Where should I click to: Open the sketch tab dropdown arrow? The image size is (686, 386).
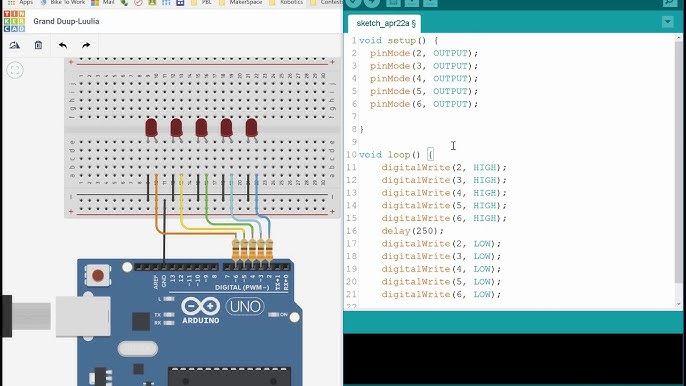pyautogui.click(x=668, y=21)
